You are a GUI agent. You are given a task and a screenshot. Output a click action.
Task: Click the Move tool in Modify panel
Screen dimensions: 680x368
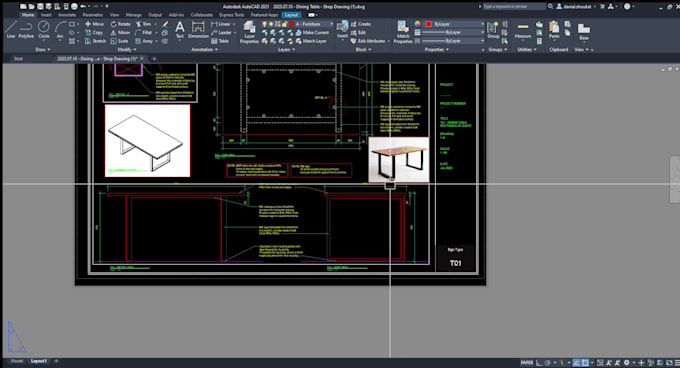(x=94, y=24)
